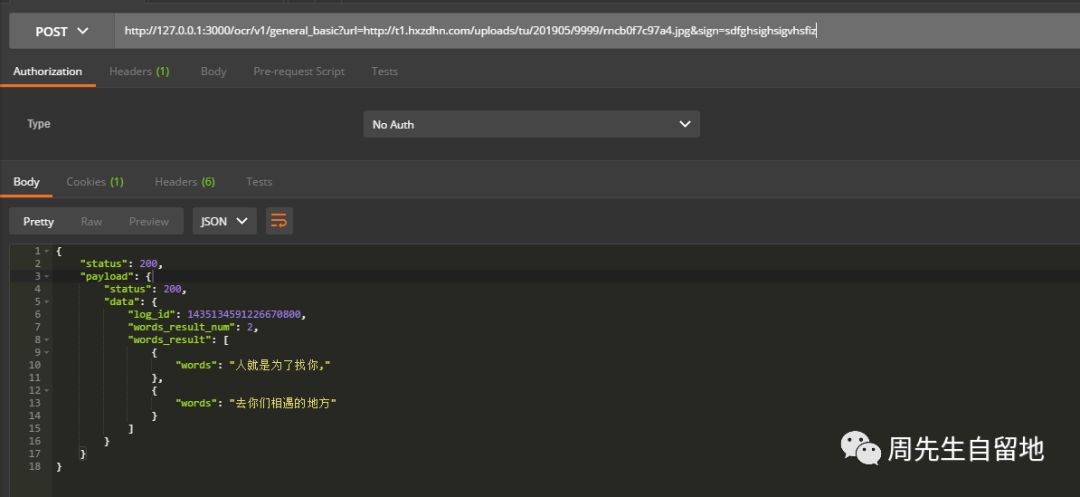Image resolution: width=1080 pixels, height=497 pixels.
Task: Click the "words_result_num" key
Action: point(183,327)
